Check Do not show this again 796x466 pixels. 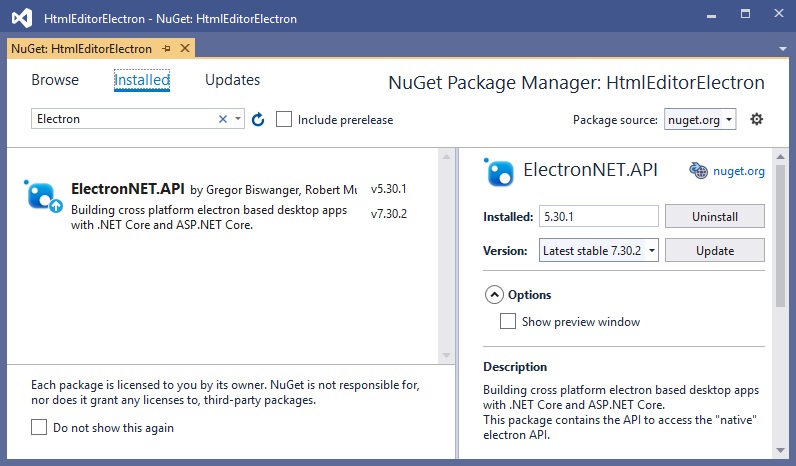pyautogui.click(x=39, y=427)
